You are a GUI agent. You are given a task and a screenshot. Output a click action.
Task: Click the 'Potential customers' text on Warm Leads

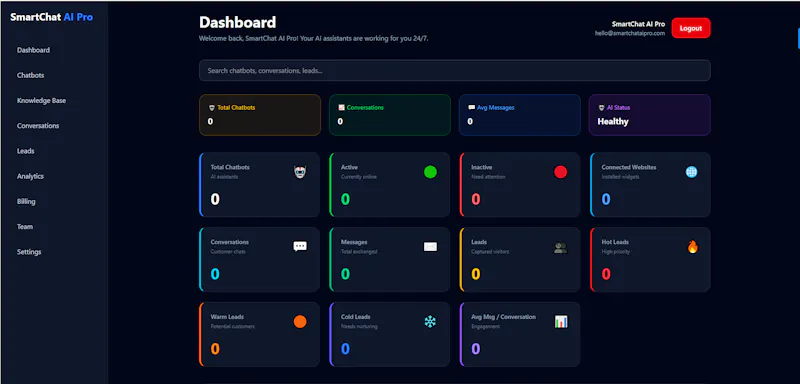click(x=232, y=326)
